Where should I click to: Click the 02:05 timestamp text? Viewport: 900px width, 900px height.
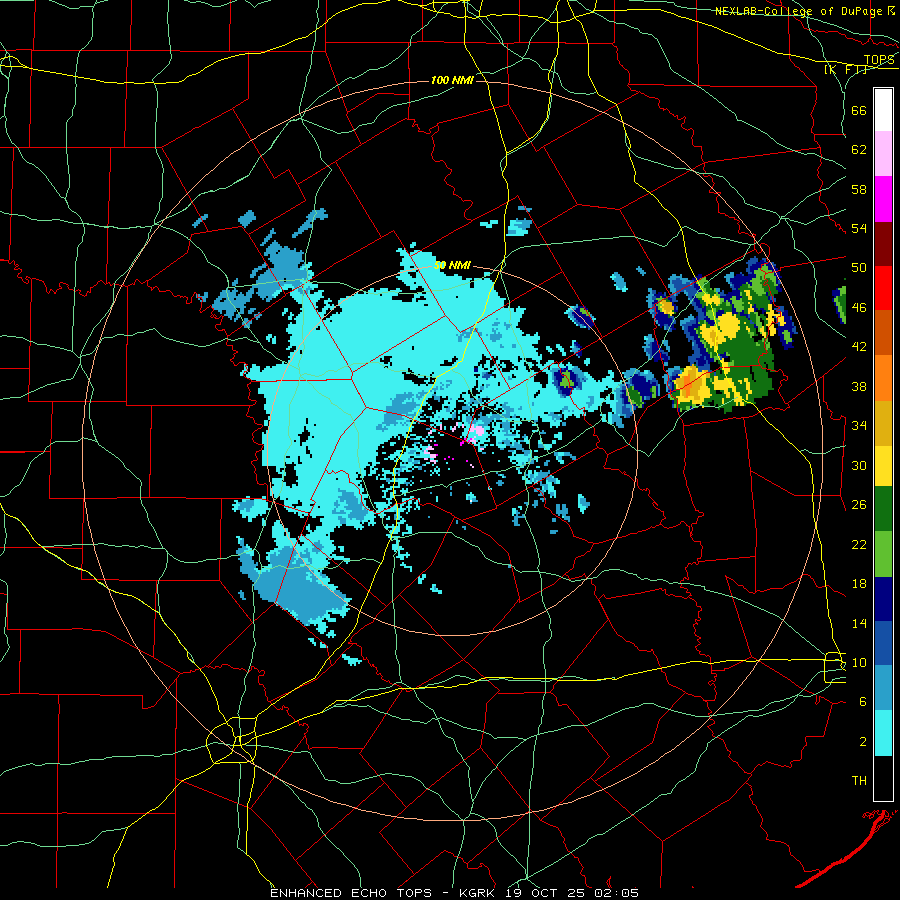pos(618,893)
